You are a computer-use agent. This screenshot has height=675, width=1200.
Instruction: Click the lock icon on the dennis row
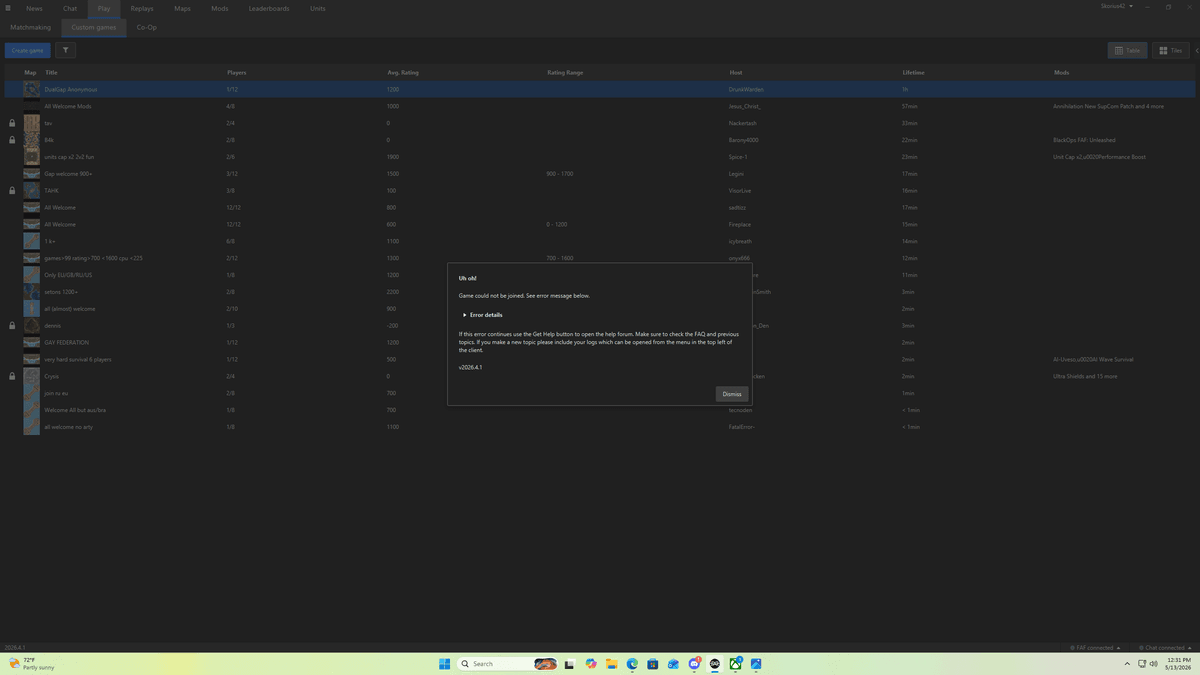(x=12, y=326)
